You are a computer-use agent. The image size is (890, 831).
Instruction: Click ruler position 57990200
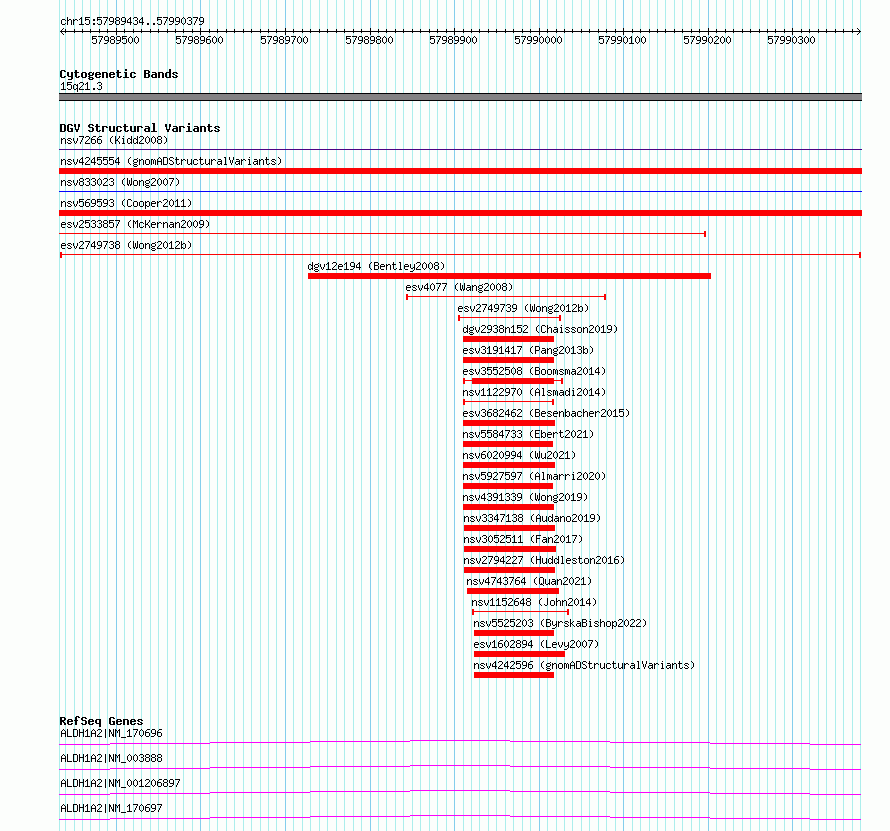tap(707, 40)
